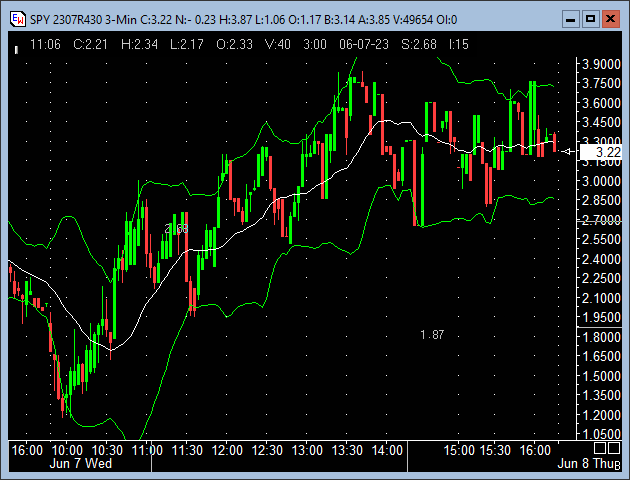The image size is (630, 480).
Task: Click the 2.4000 price axis label
Action: click(601, 259)
